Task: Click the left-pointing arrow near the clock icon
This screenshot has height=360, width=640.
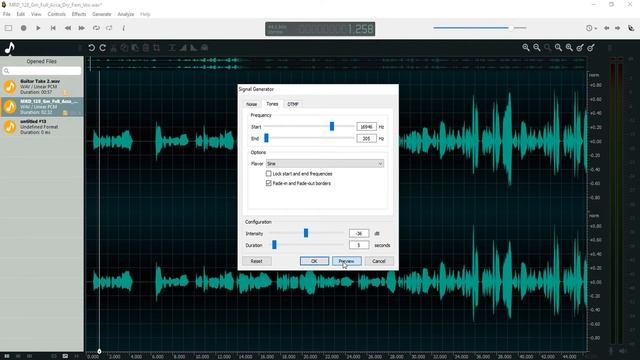Action: click(607, 28)
